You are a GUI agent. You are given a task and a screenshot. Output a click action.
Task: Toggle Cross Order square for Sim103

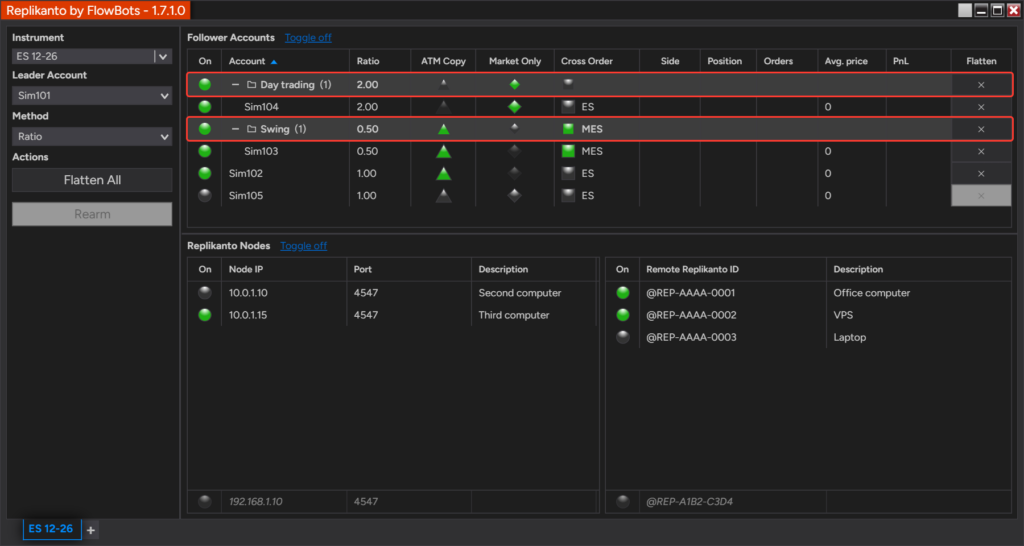click(x=568, y=151)
